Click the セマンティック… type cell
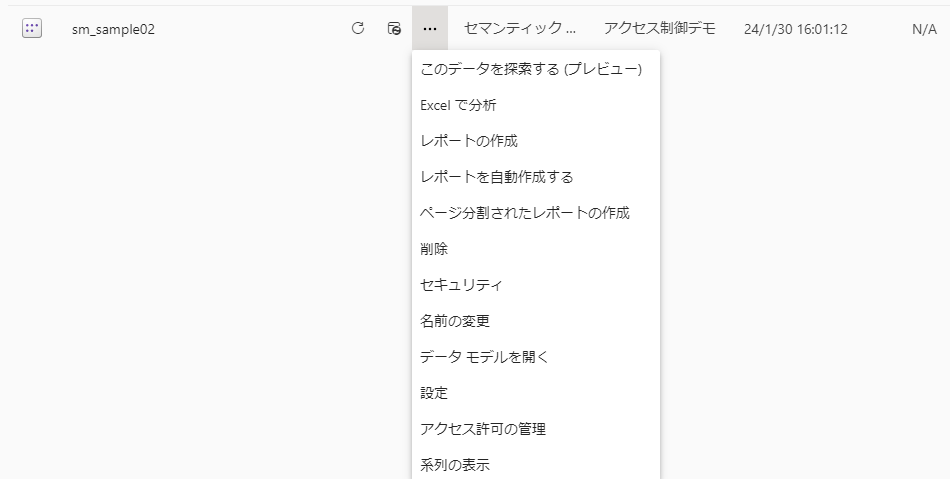Image resolution: width=950 pixels, height=479 pixels. (520, 28)
